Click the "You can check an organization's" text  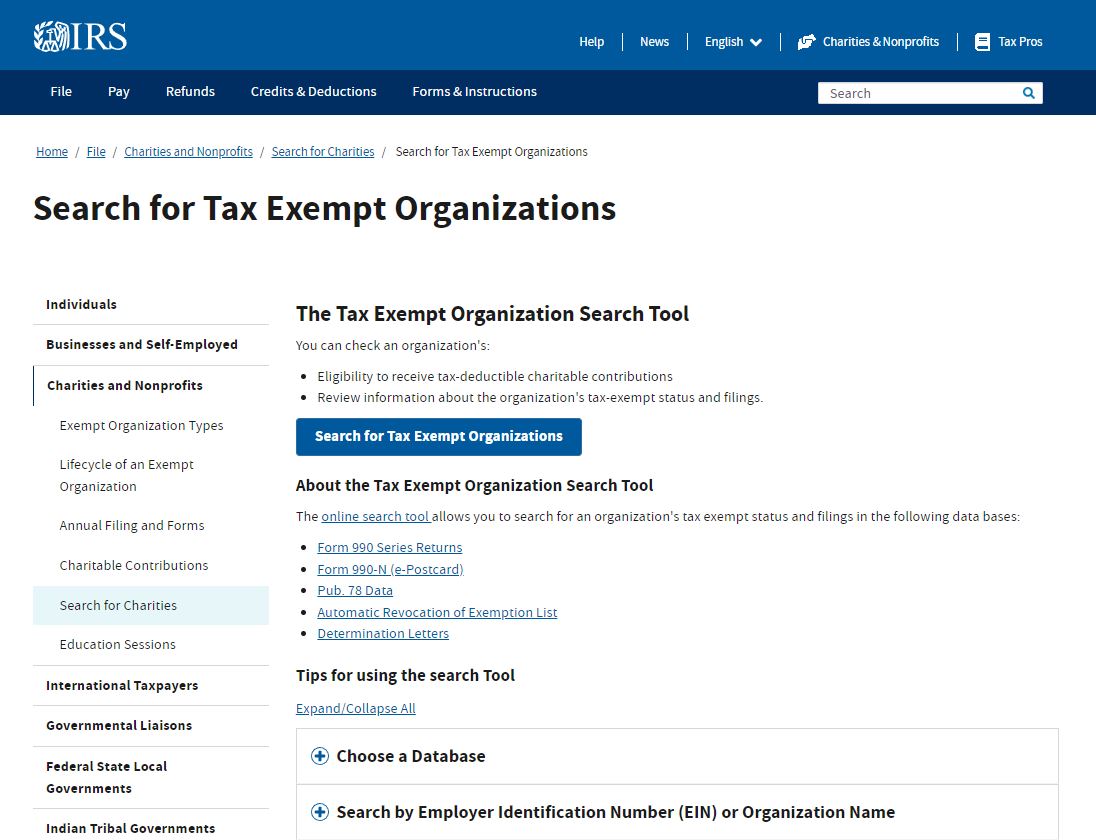click(x=393, y=345)
